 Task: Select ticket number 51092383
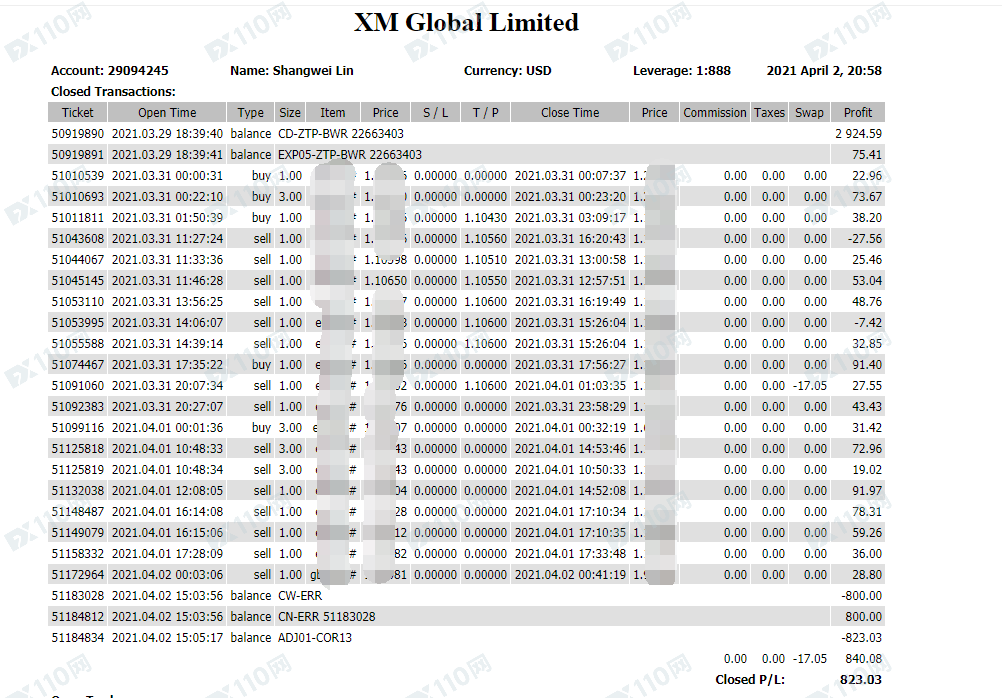(x=77, y=407)
